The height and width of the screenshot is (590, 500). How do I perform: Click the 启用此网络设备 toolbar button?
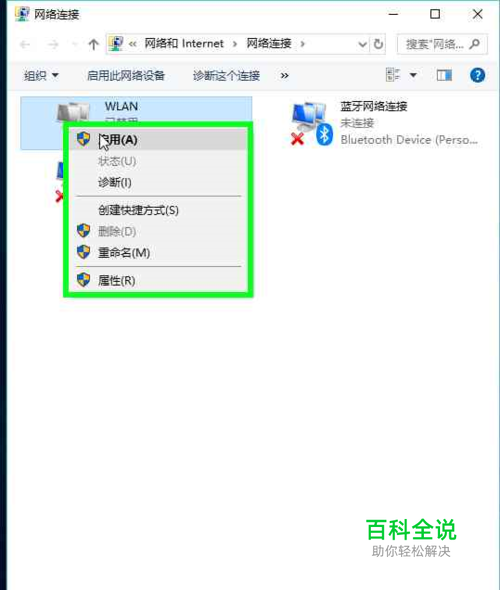(x=126, y=76)
